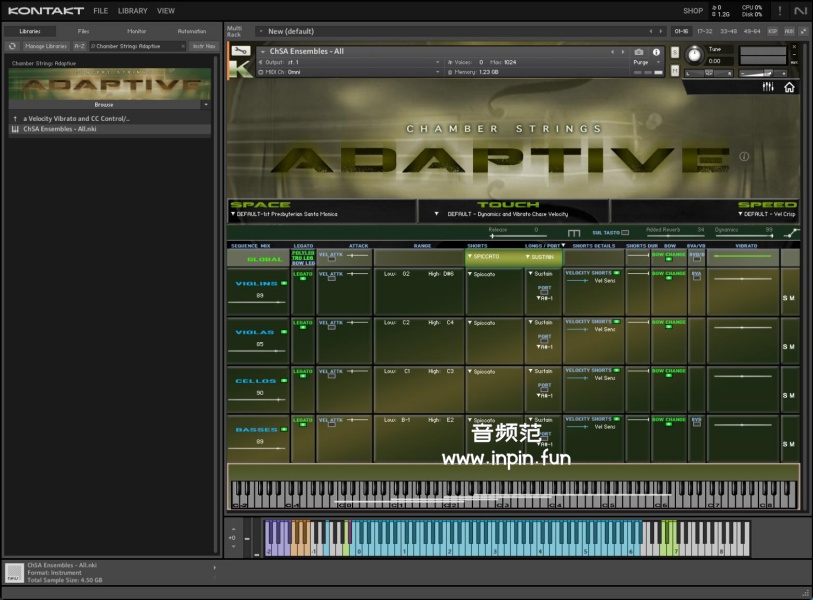Open the FILE menu
Viewport: 813px width, 600px height.
100,11
